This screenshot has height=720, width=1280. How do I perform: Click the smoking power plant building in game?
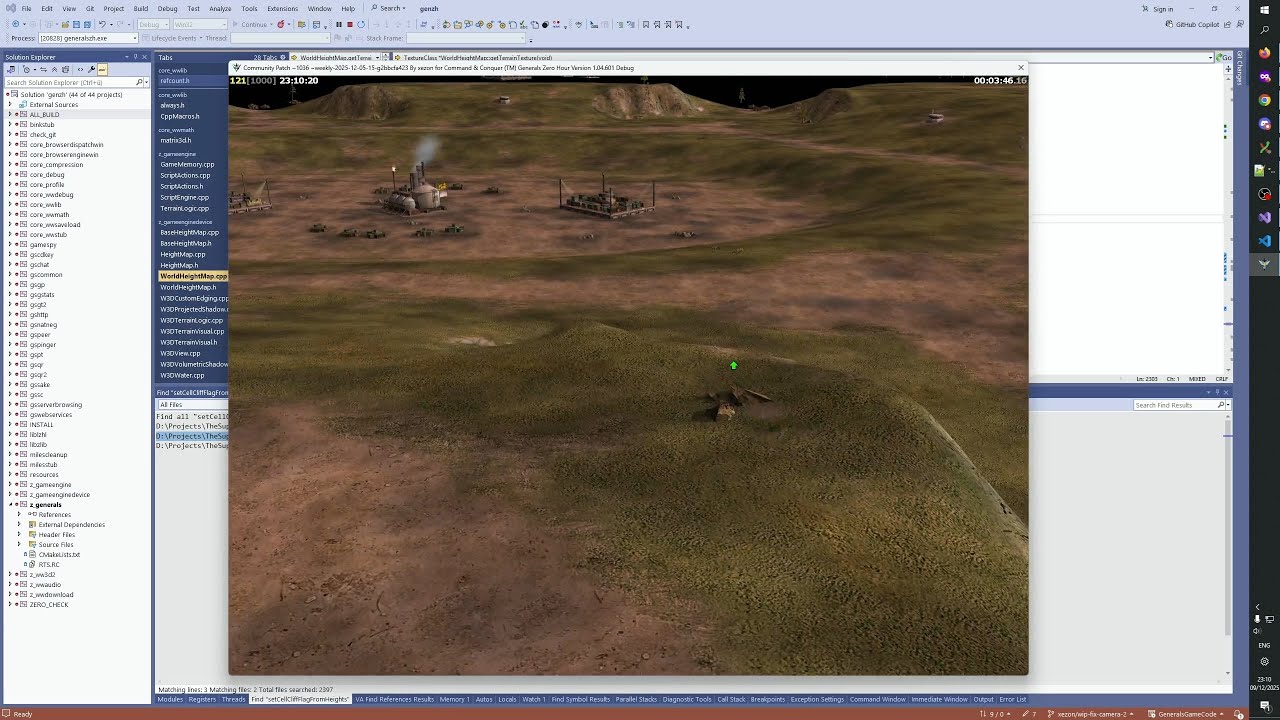(x=415, y=190)
